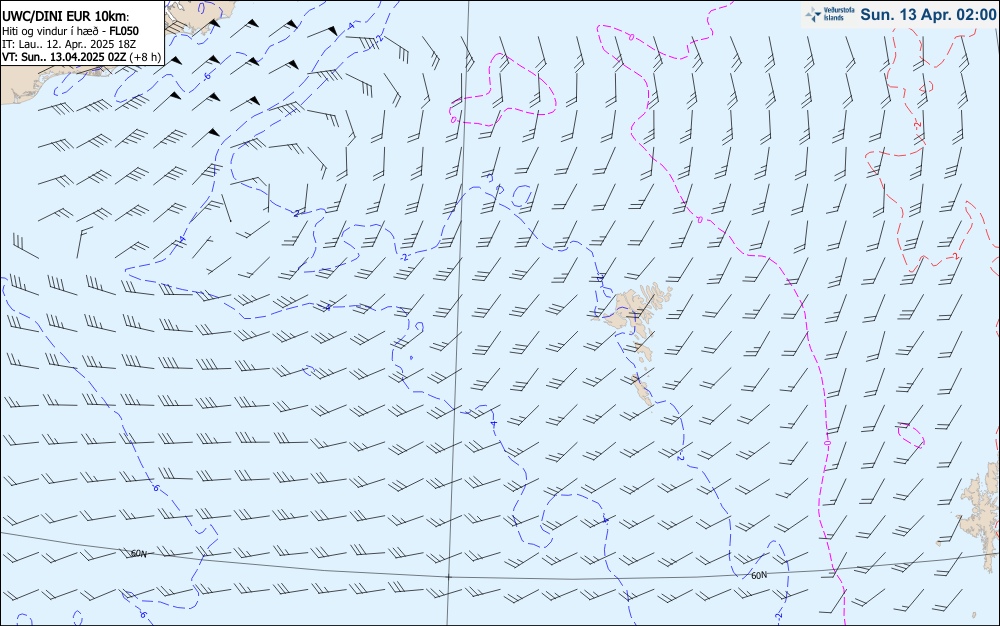
Task: Click the eastern '60N' latitude label
Action: [x=759, y=576]
